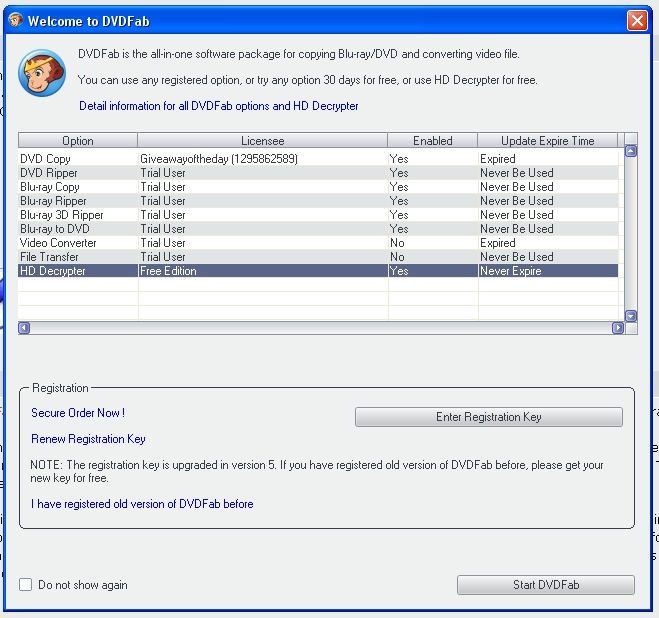Open Detail information for all DVDFab options link
Screen dimensions: 659x618
click(x=219, y=106)
